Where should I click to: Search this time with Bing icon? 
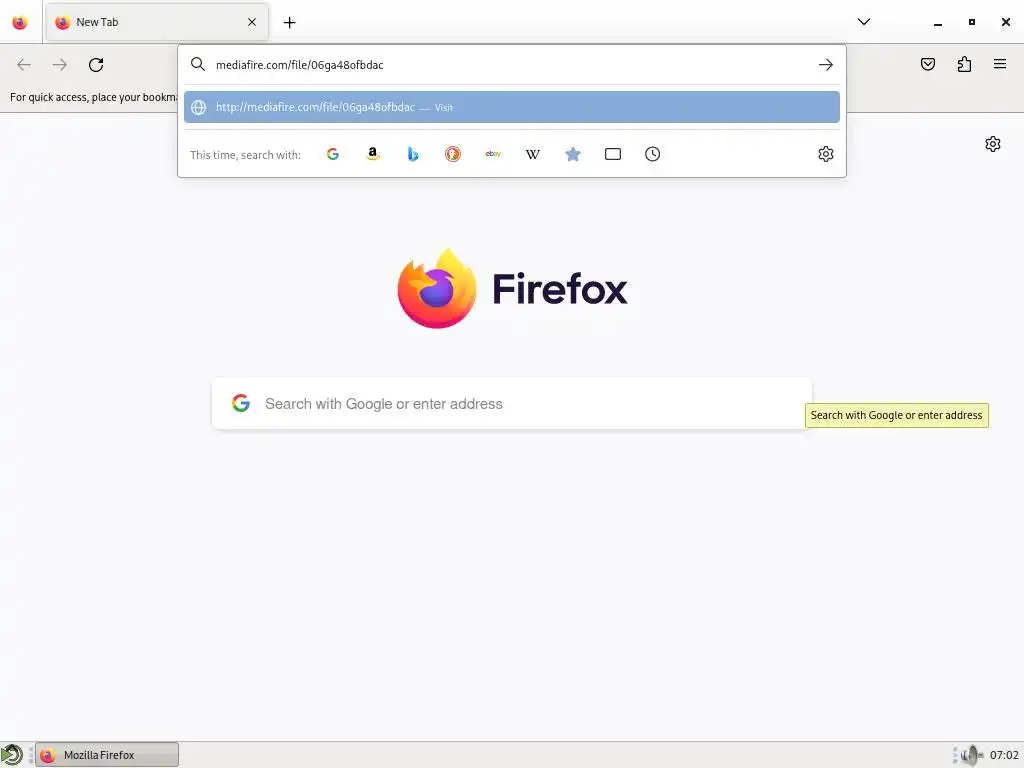[413, 154]
